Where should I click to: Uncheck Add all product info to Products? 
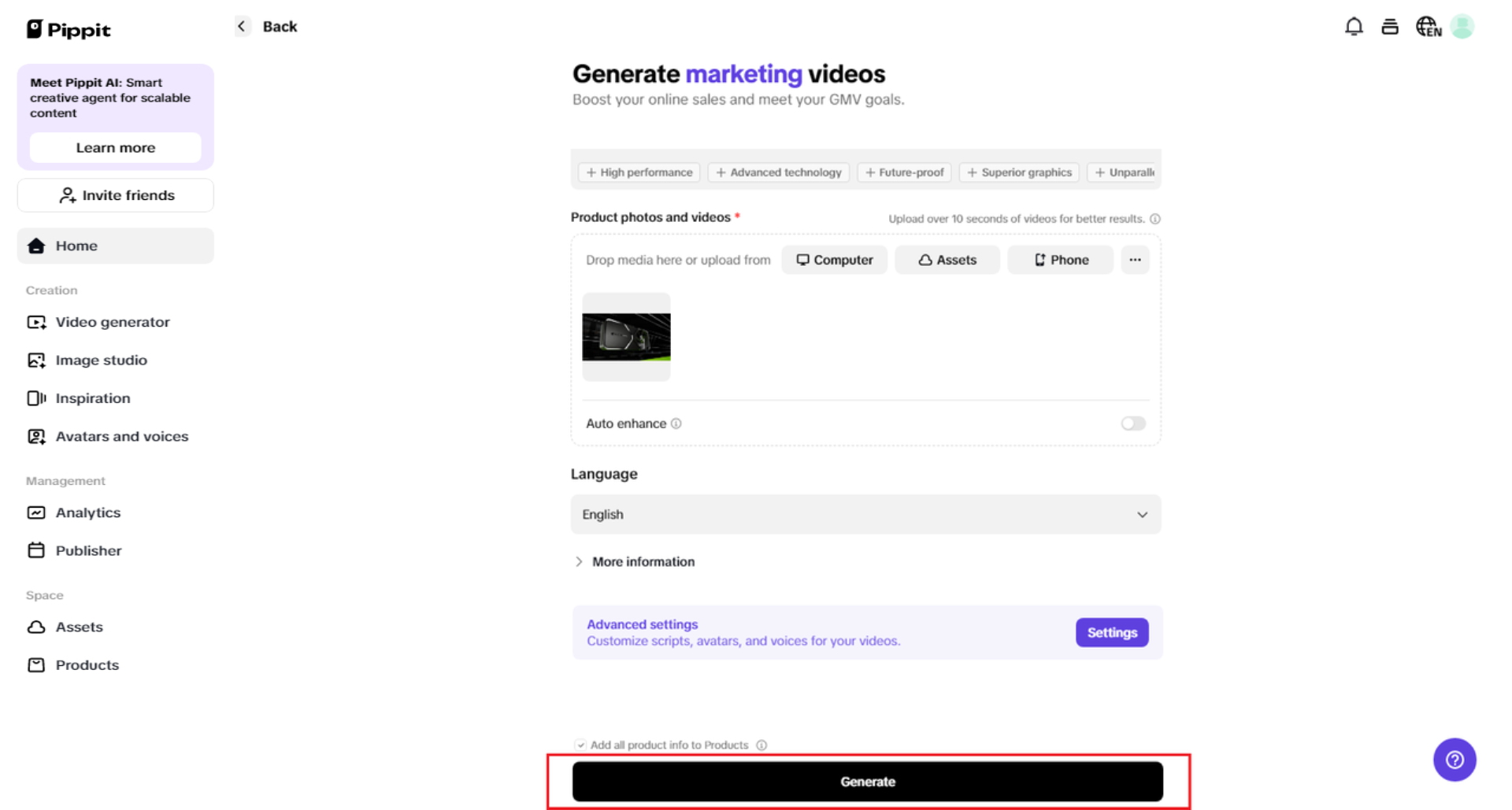(x=580, y=745)
